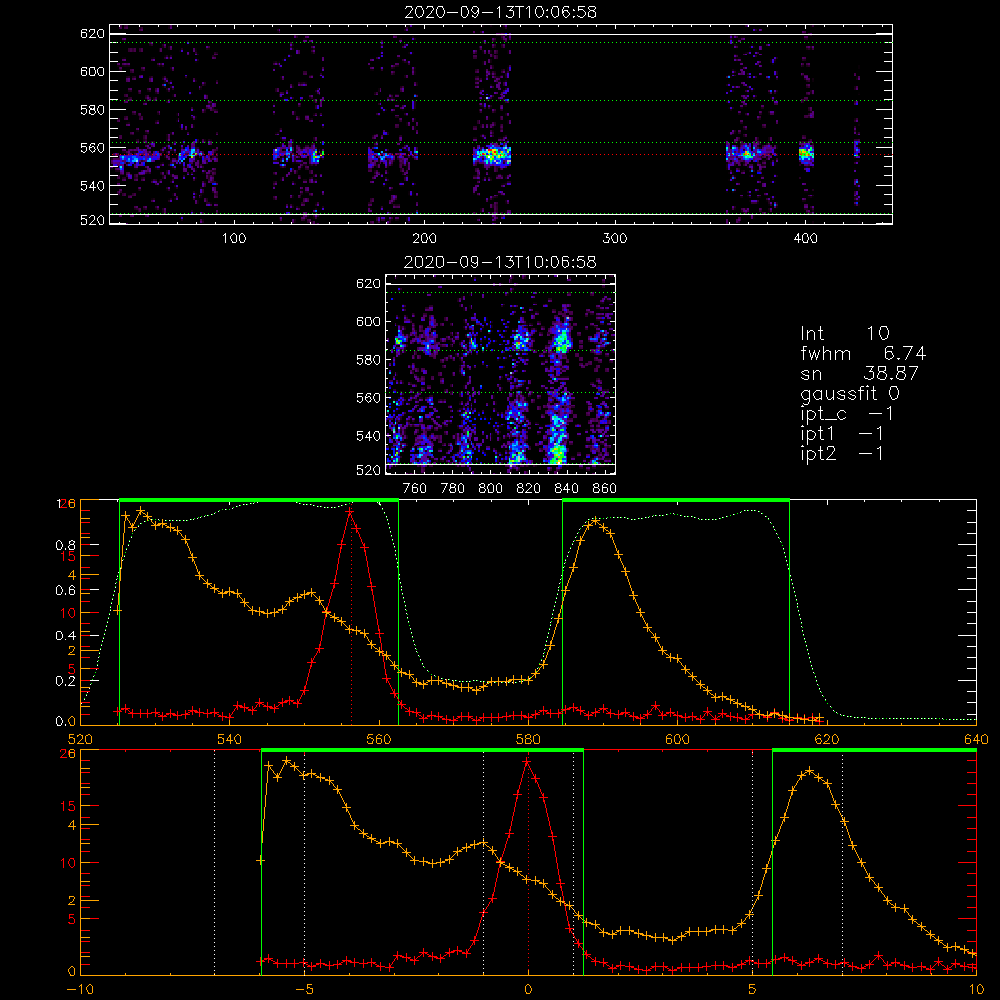
Task: Click y-axis label 580 on middle image
Action: tap(369, 360)
